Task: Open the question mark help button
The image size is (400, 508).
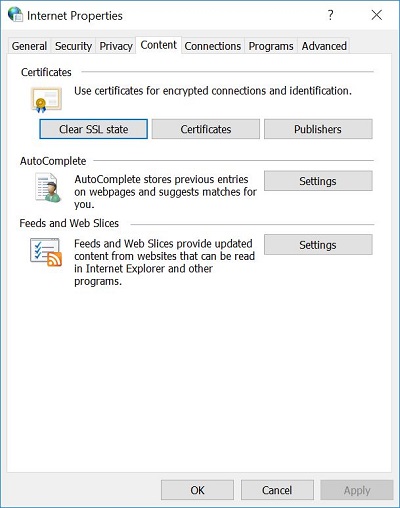Action: click(330, 15)
